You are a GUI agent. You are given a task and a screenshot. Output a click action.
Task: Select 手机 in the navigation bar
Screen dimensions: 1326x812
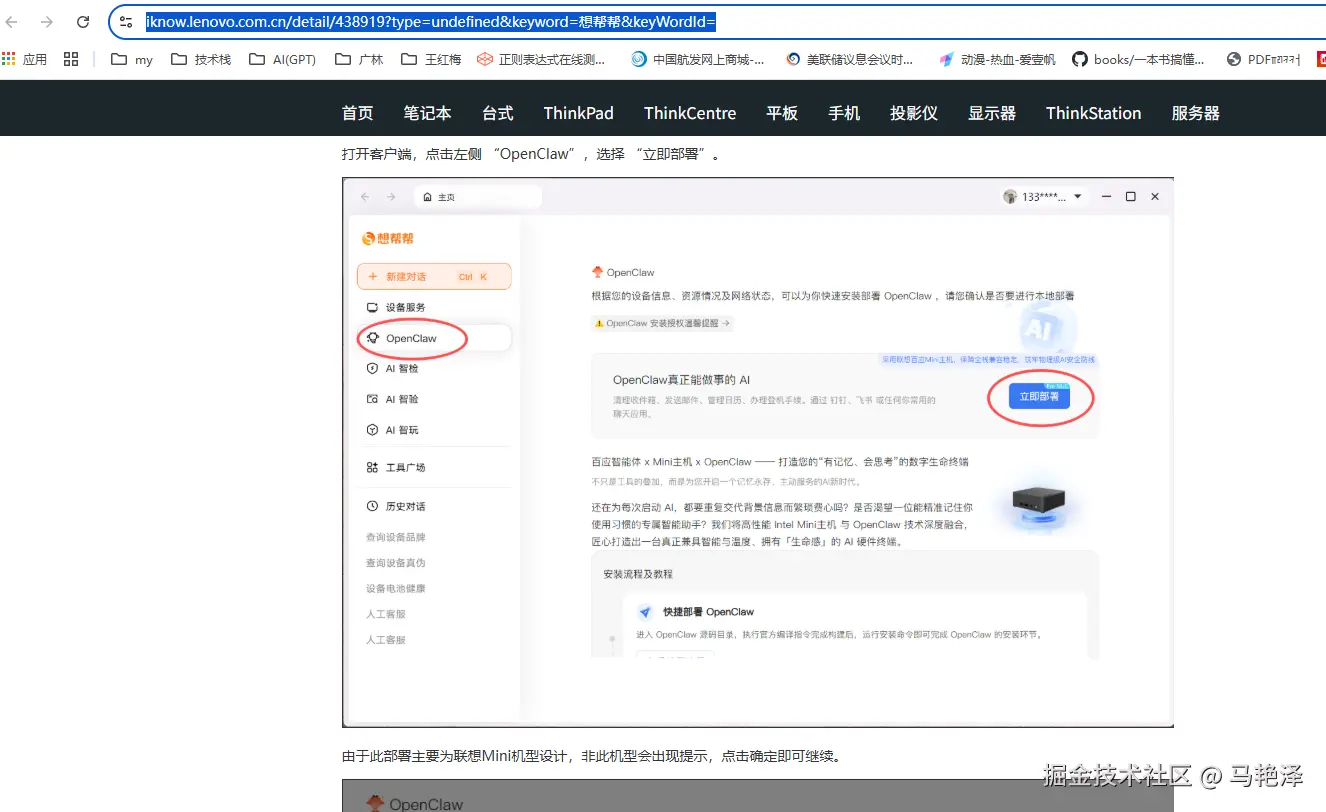[x=844, y=113]
